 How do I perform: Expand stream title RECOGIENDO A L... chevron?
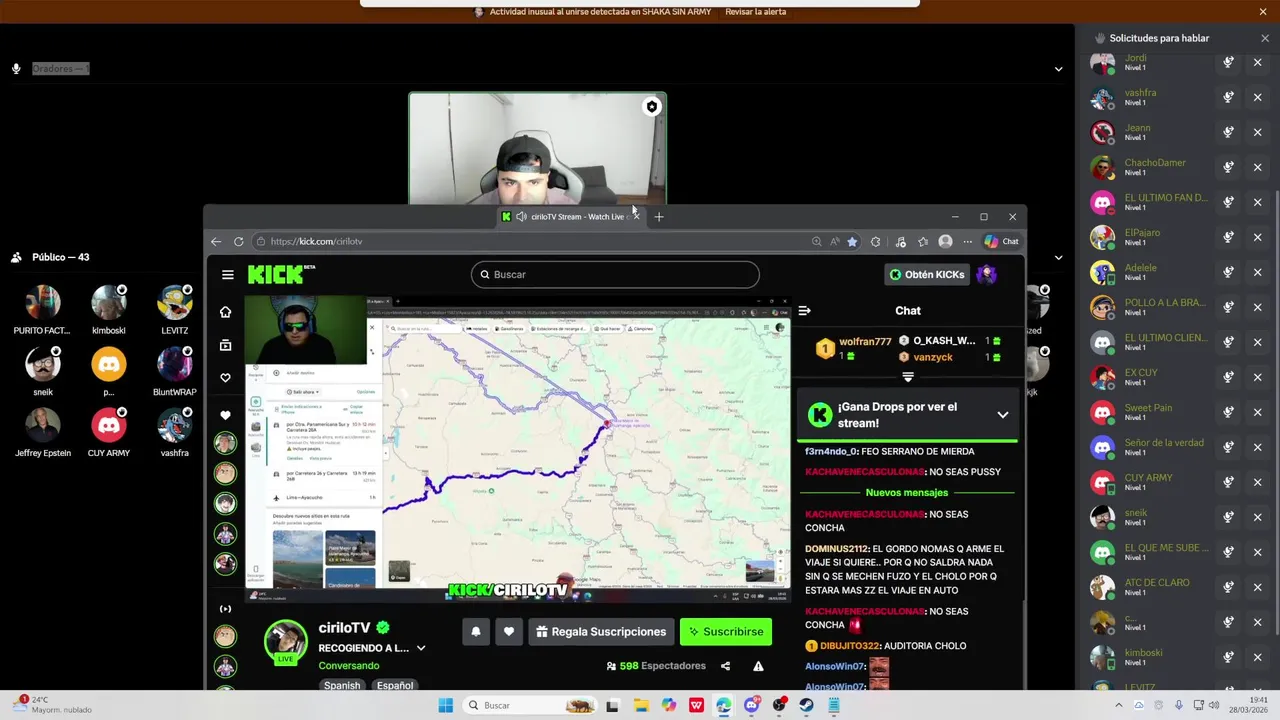click(x=421, y=648)
